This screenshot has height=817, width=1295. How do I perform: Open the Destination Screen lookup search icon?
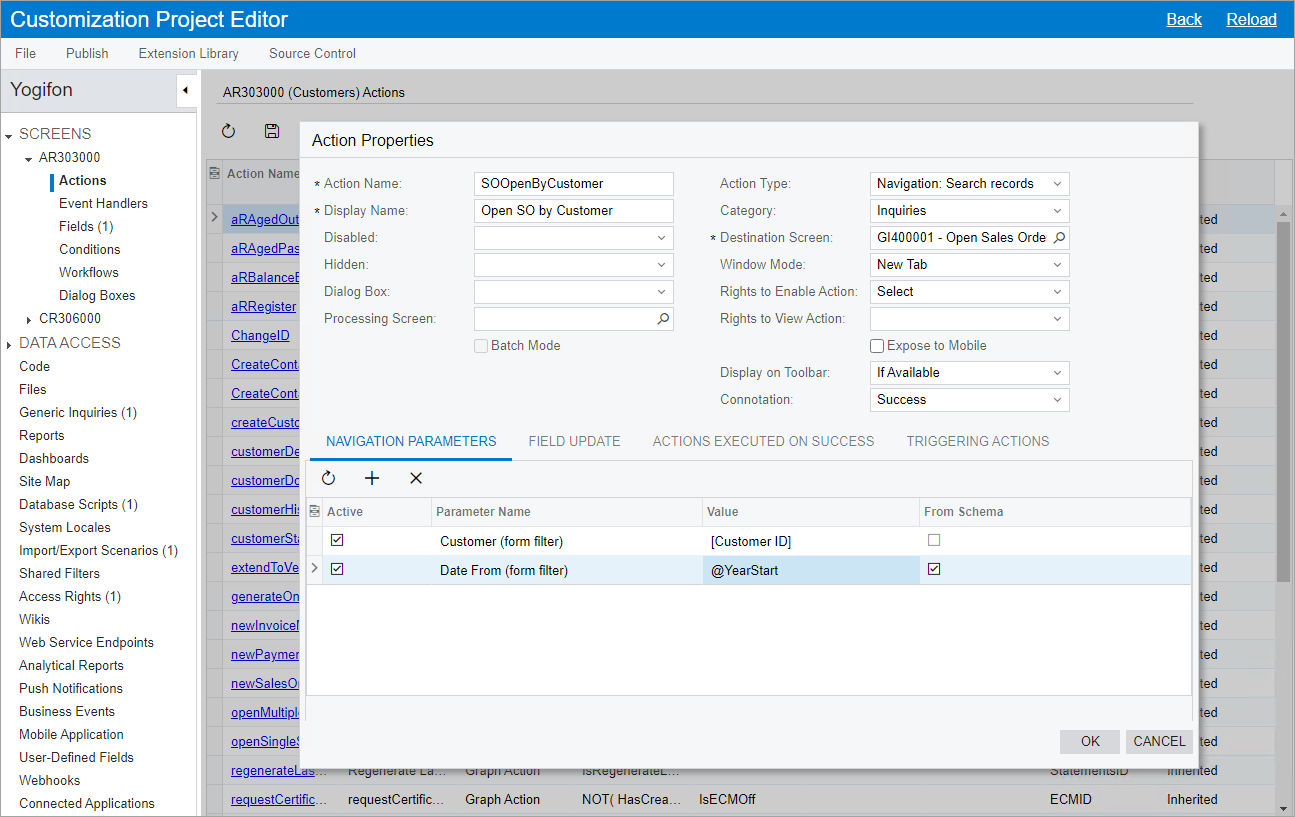click(1059, 238)
